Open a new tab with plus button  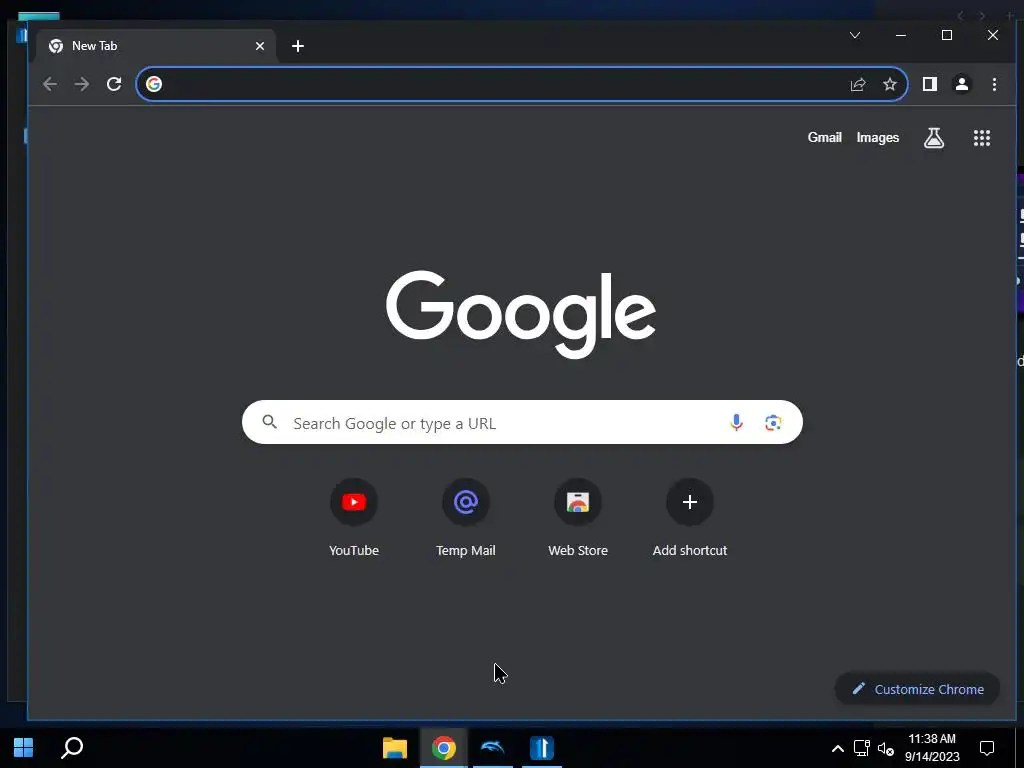pos(298,46)
